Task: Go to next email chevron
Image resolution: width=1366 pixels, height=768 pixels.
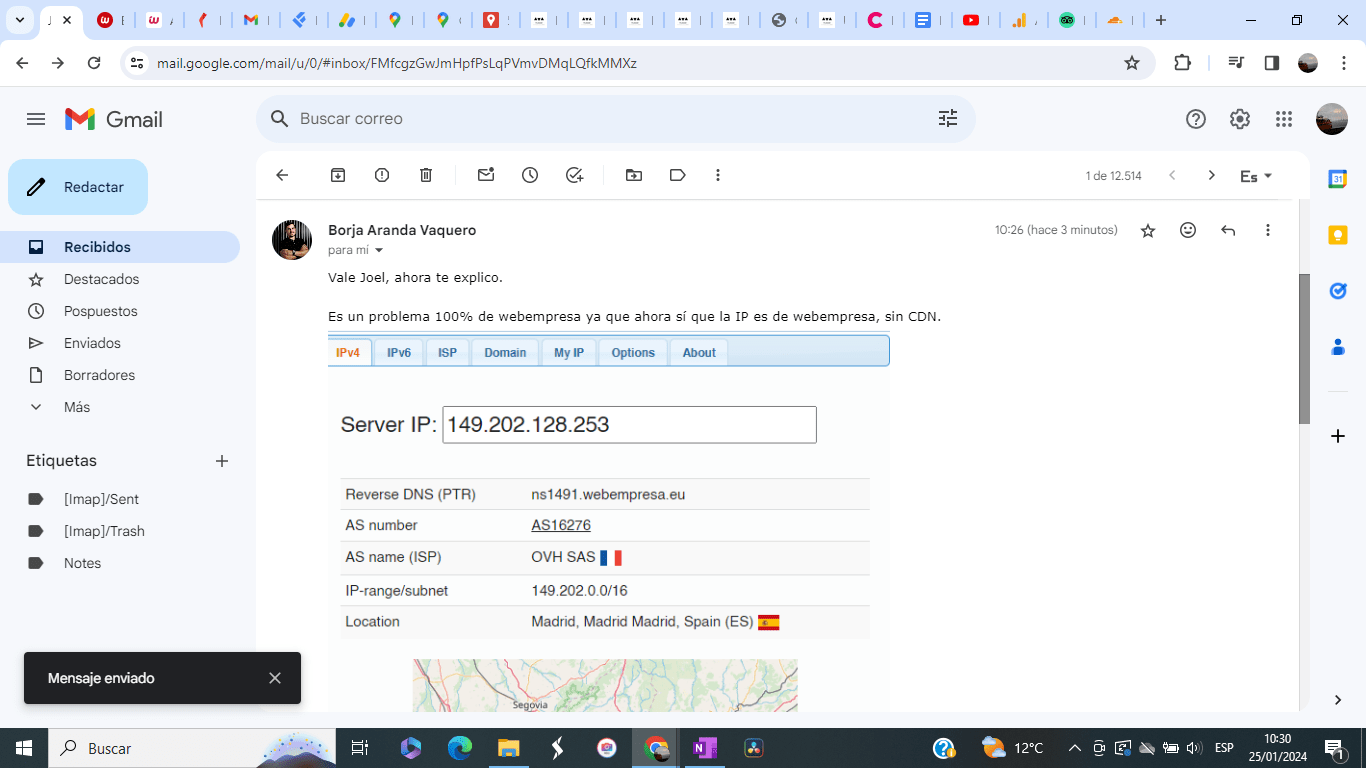Action: [x=1212, y=175]
